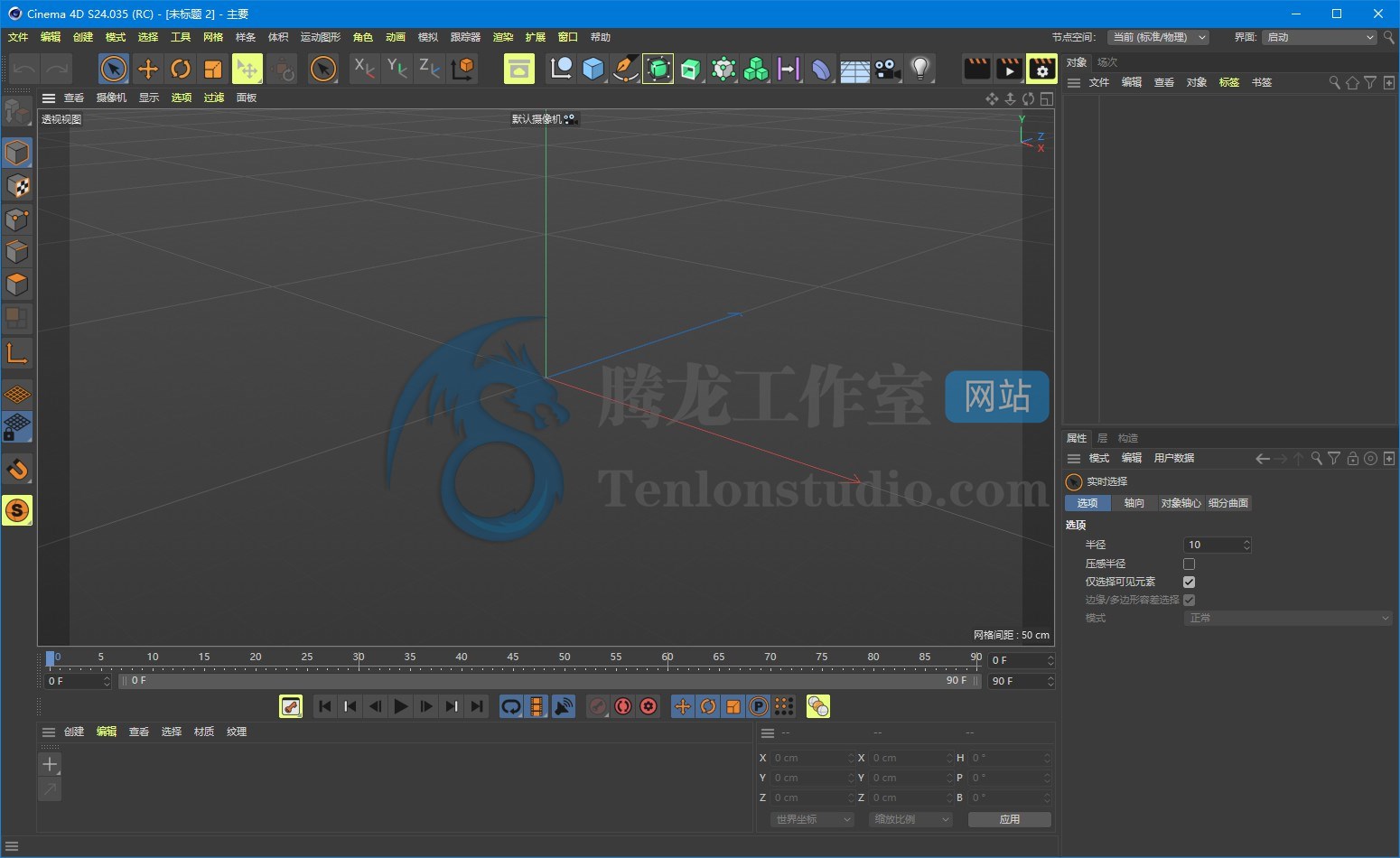
Task: Switch to the 细分曲面 tab
Action: point(1228,503)
